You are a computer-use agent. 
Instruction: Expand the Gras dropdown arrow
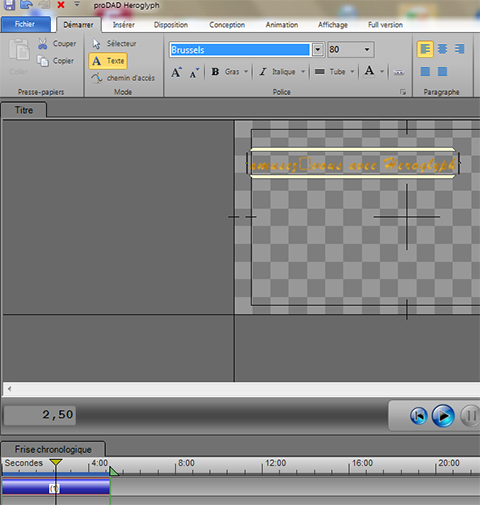tap(246, 72)
